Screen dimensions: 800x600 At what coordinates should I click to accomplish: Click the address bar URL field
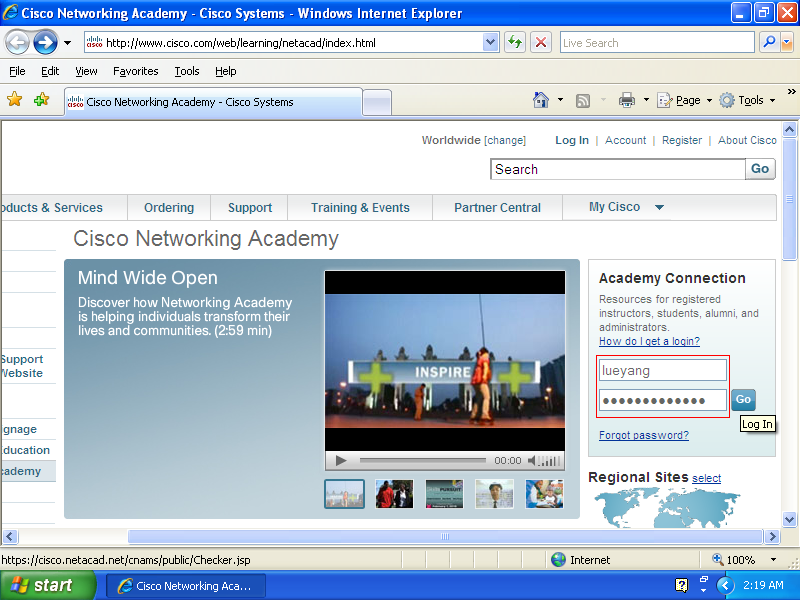[x=283, y=43]
